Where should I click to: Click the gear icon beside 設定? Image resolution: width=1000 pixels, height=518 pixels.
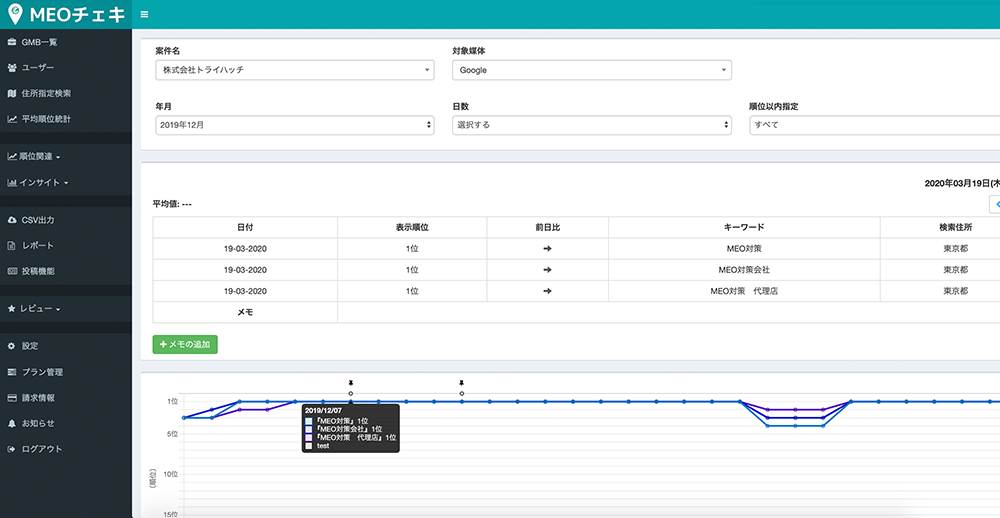[11, 346]
